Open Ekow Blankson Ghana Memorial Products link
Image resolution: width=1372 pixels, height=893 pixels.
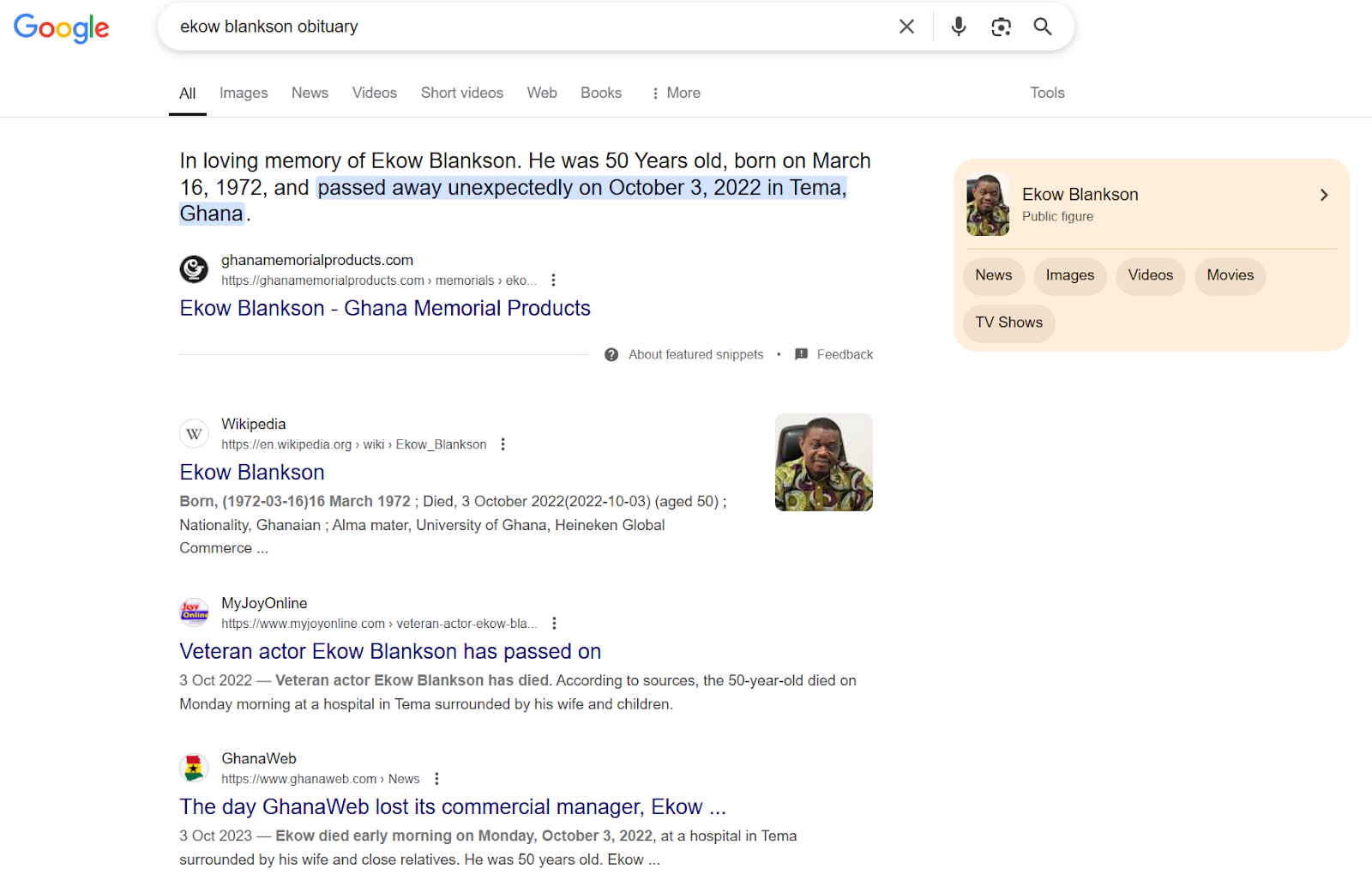385,308
